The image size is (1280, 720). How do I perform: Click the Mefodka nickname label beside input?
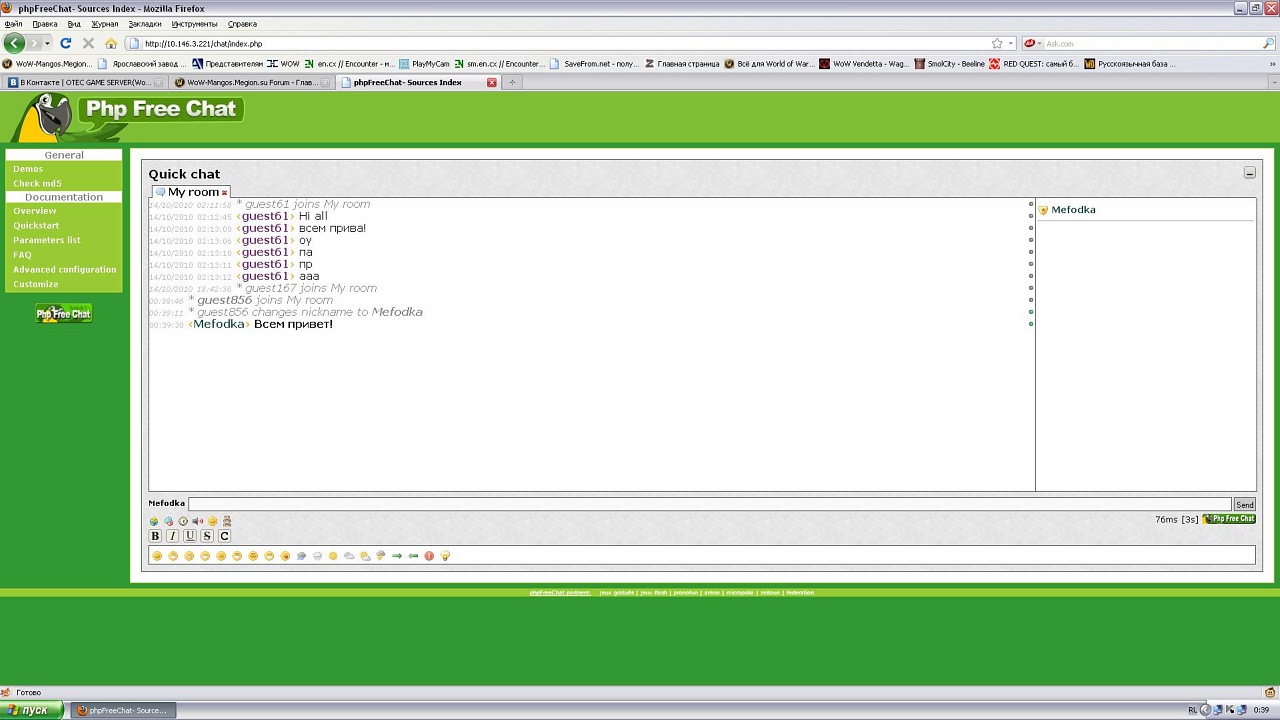pyautogui.click(x=167, y=504)
